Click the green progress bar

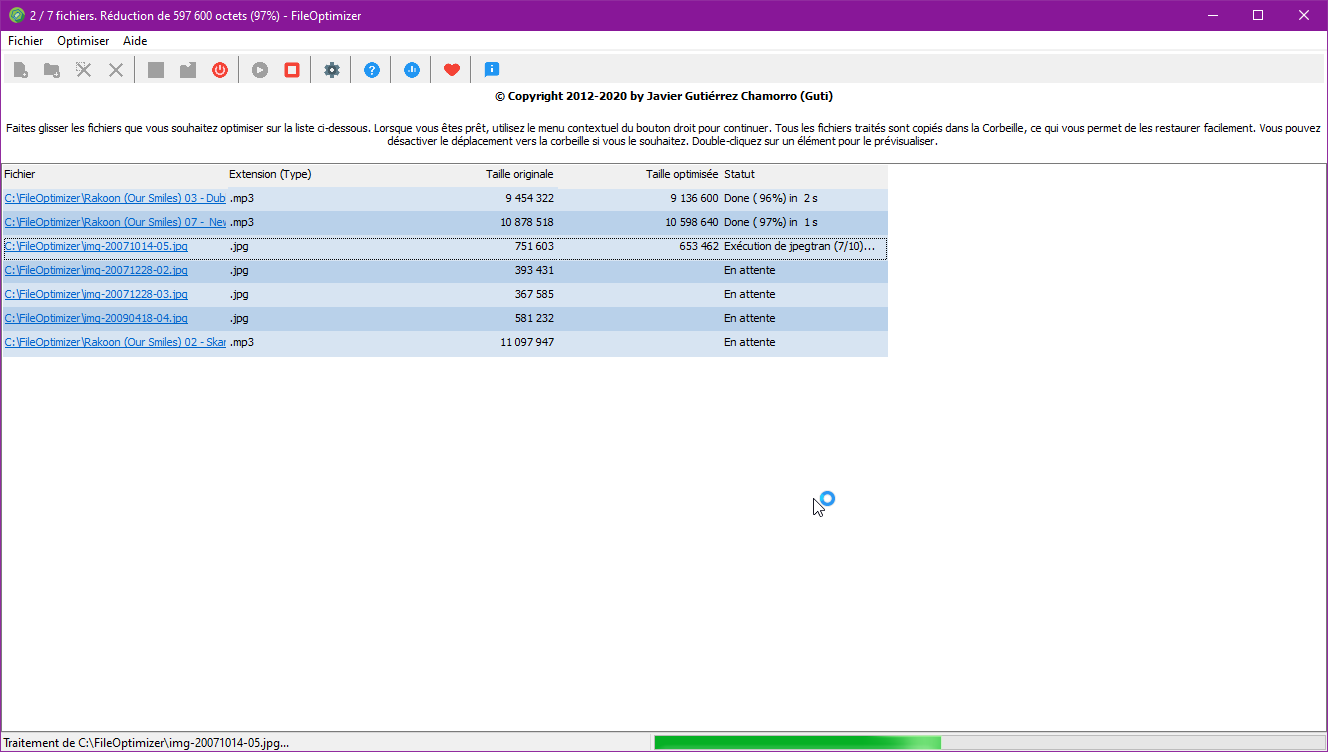point(797,741)
